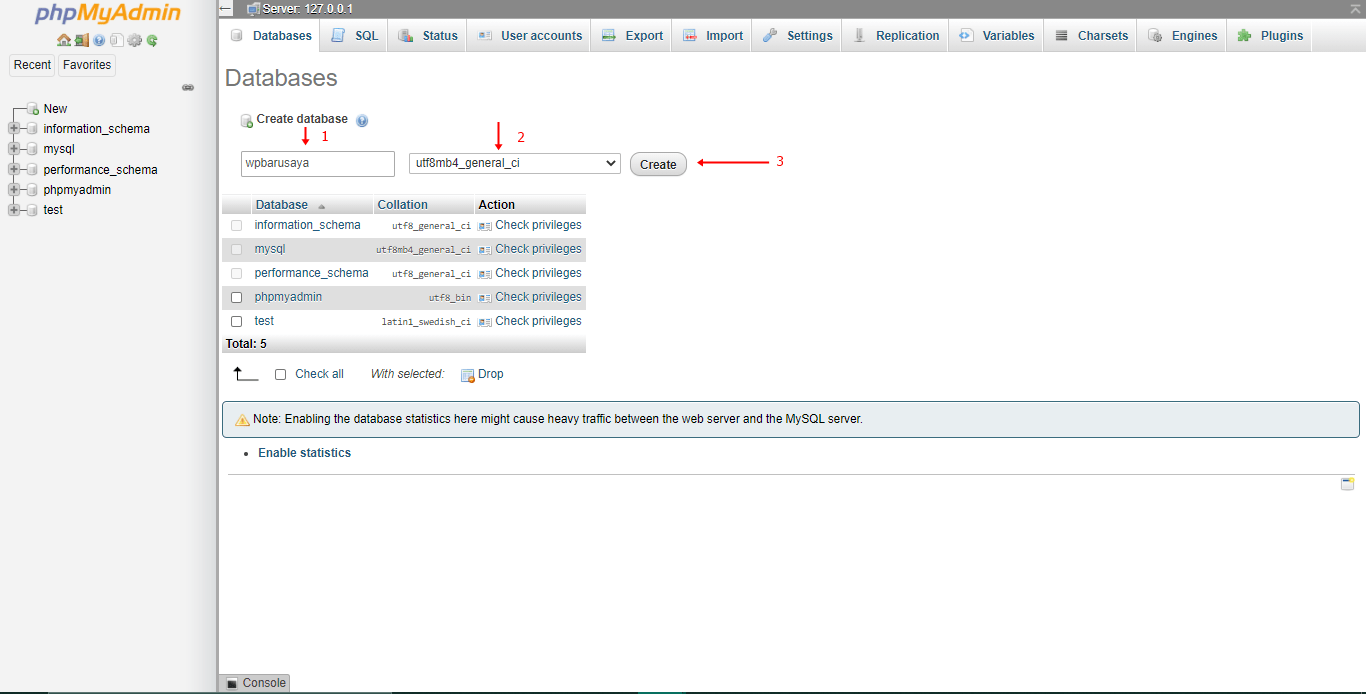
Task: Click the Enable statistics link
Action: click(x=304, y=453)
